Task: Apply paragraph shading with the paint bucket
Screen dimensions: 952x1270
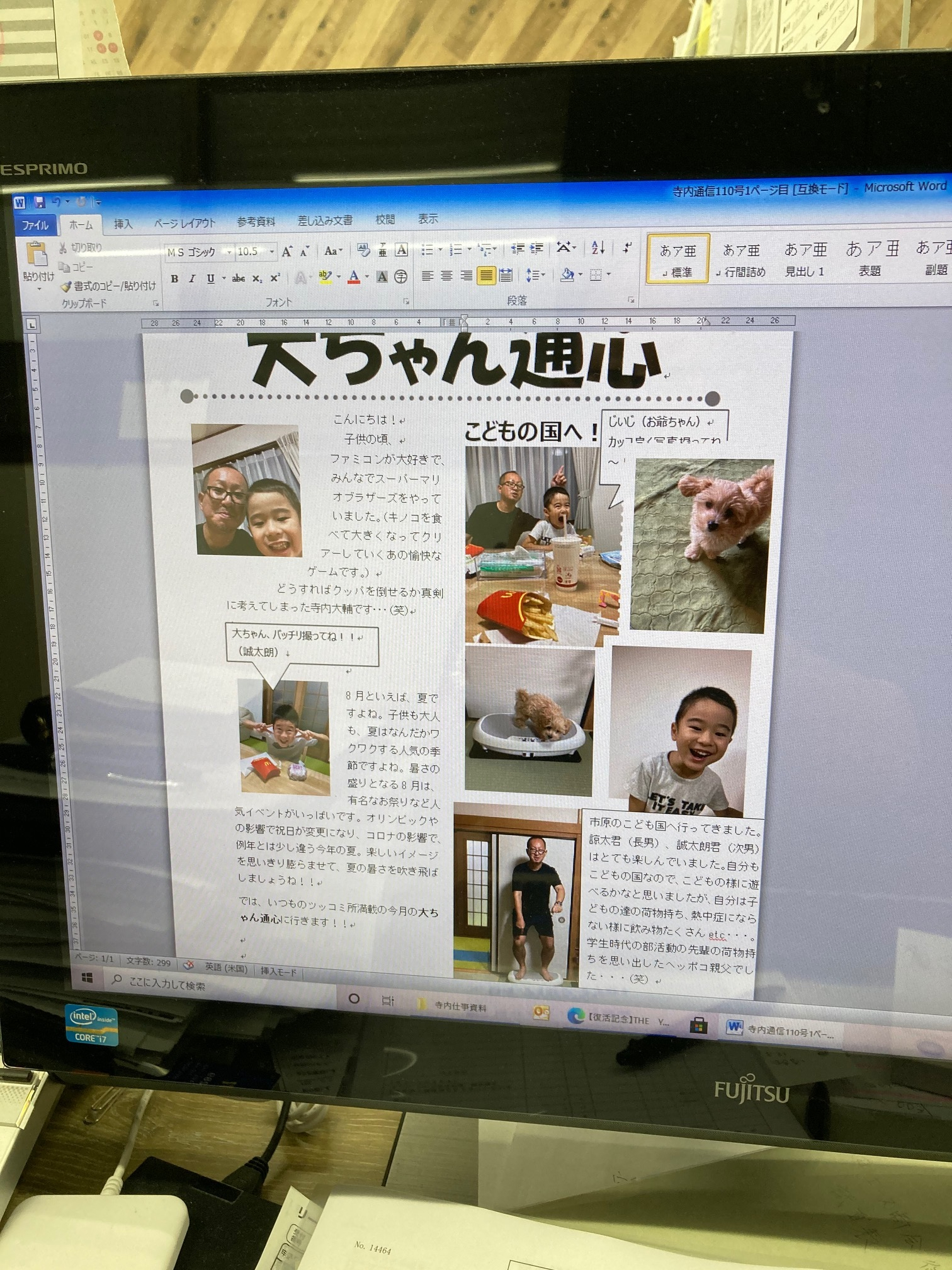Action: coord(567,275)
